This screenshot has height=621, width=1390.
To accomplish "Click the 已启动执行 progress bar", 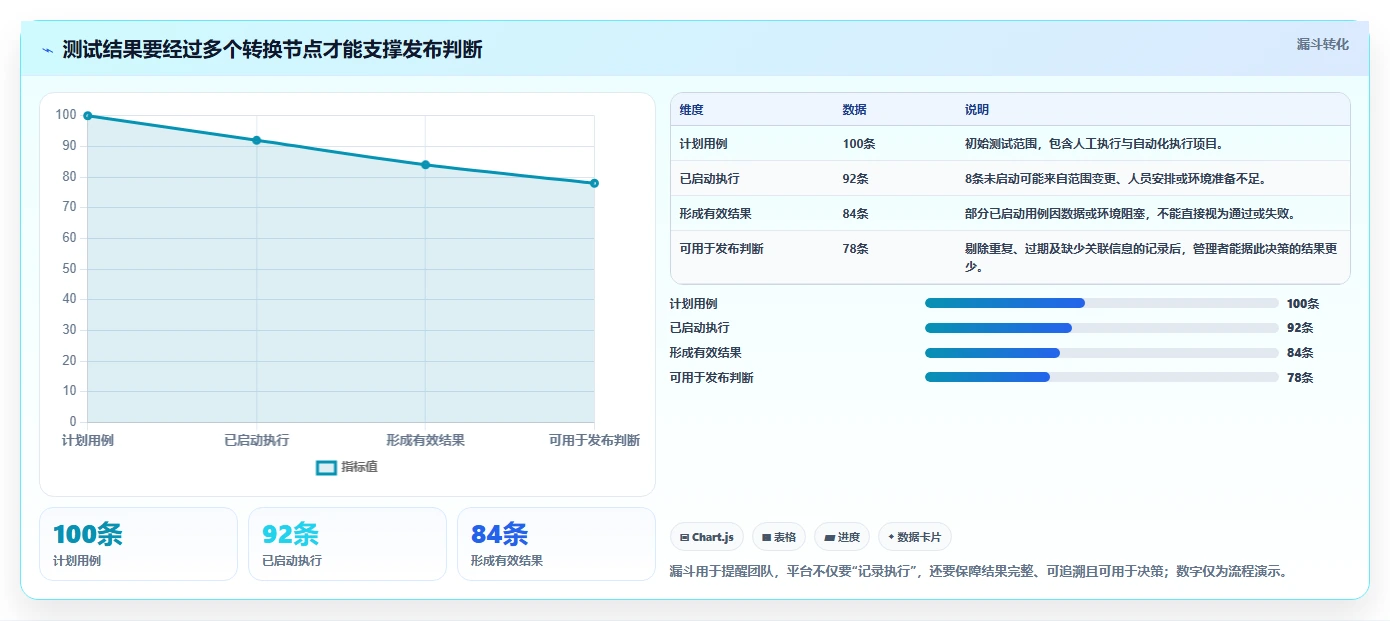I will click(x=1102, y=328).
